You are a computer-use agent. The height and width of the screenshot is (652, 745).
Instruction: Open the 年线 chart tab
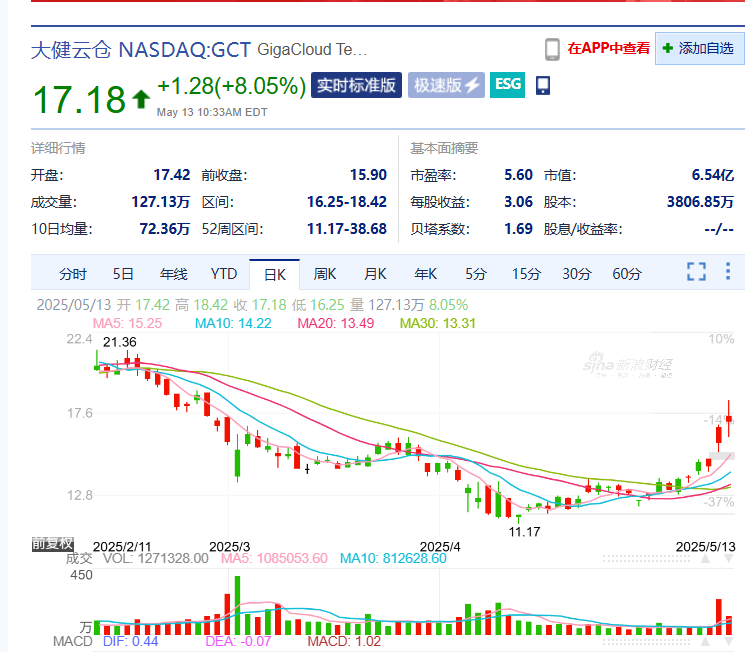[x=173, y=274]
